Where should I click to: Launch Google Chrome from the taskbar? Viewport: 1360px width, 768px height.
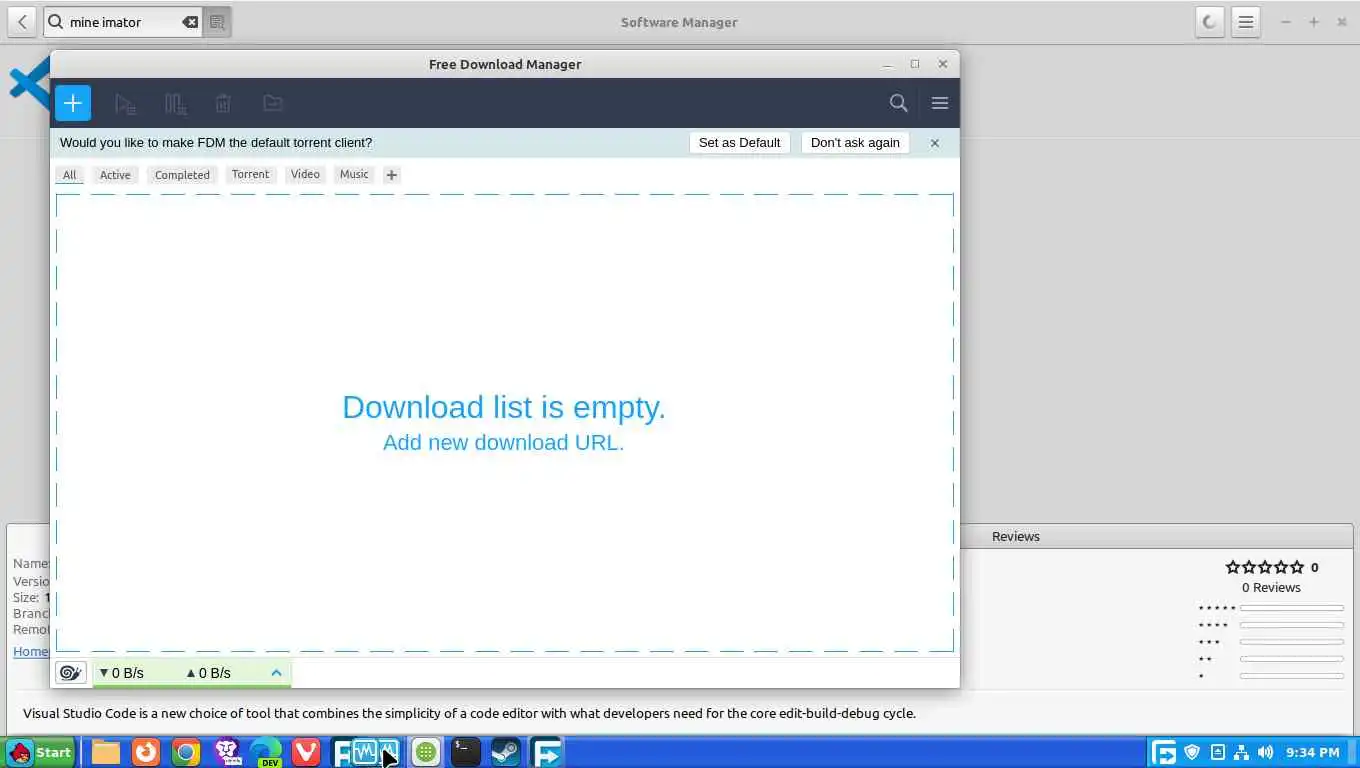point(186,752)
